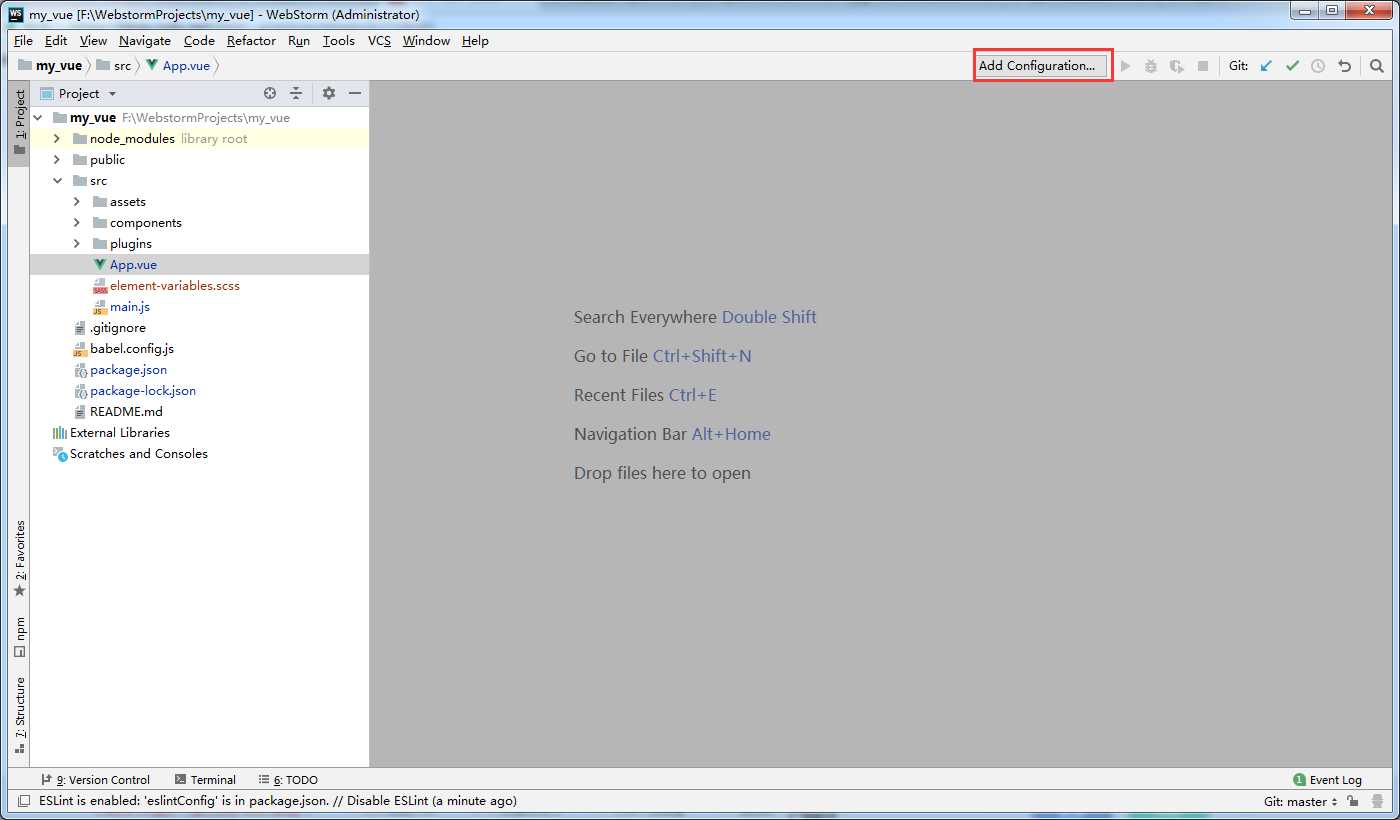Toggle tool window bars icon in status bar corner

[x=24, y=802]
